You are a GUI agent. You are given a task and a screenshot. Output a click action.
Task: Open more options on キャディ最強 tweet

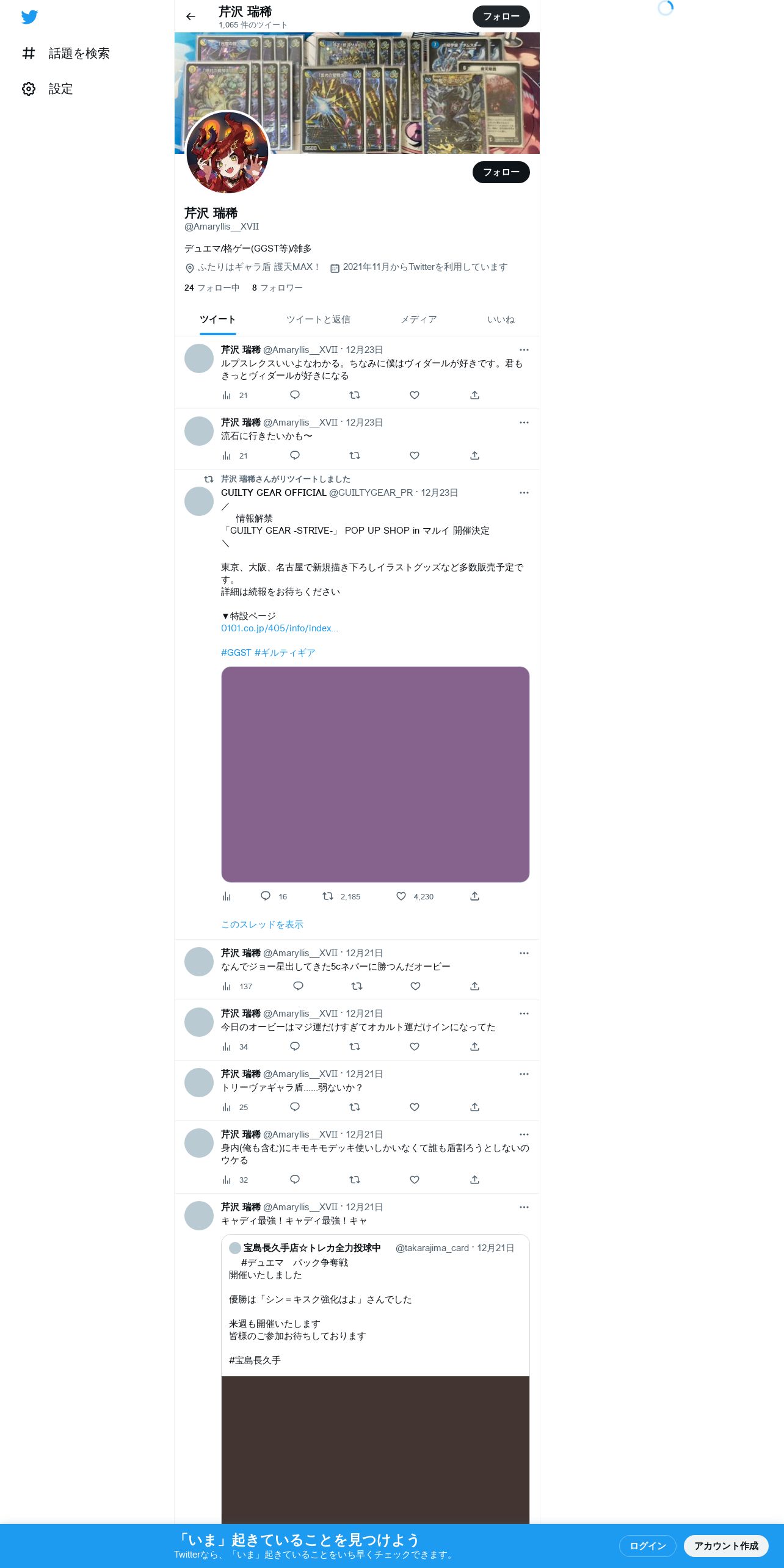click(524, 1207)
